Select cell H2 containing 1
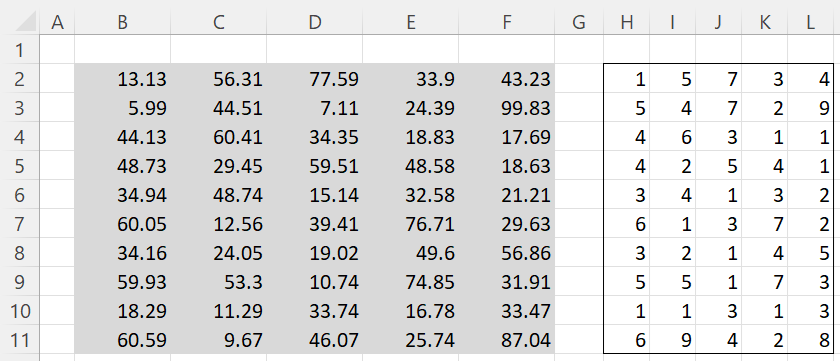The image size is (840, 361). coord(626,79)
